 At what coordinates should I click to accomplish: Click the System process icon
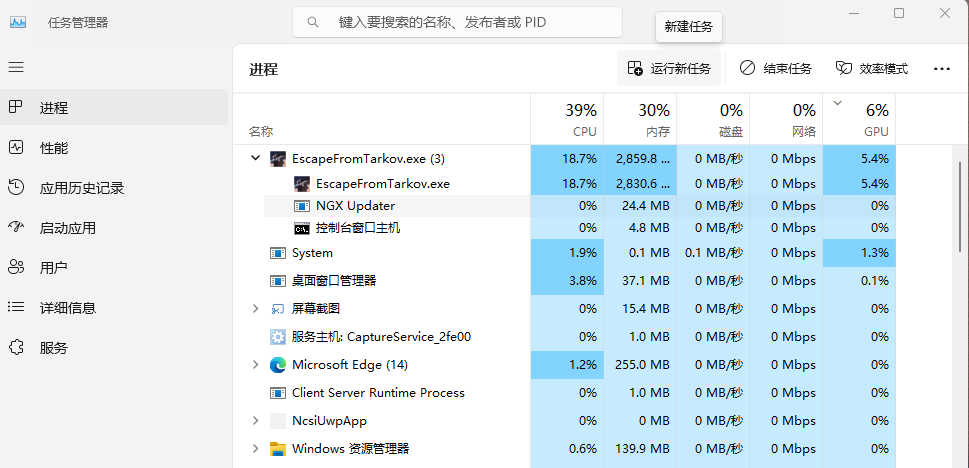[277, 253]
